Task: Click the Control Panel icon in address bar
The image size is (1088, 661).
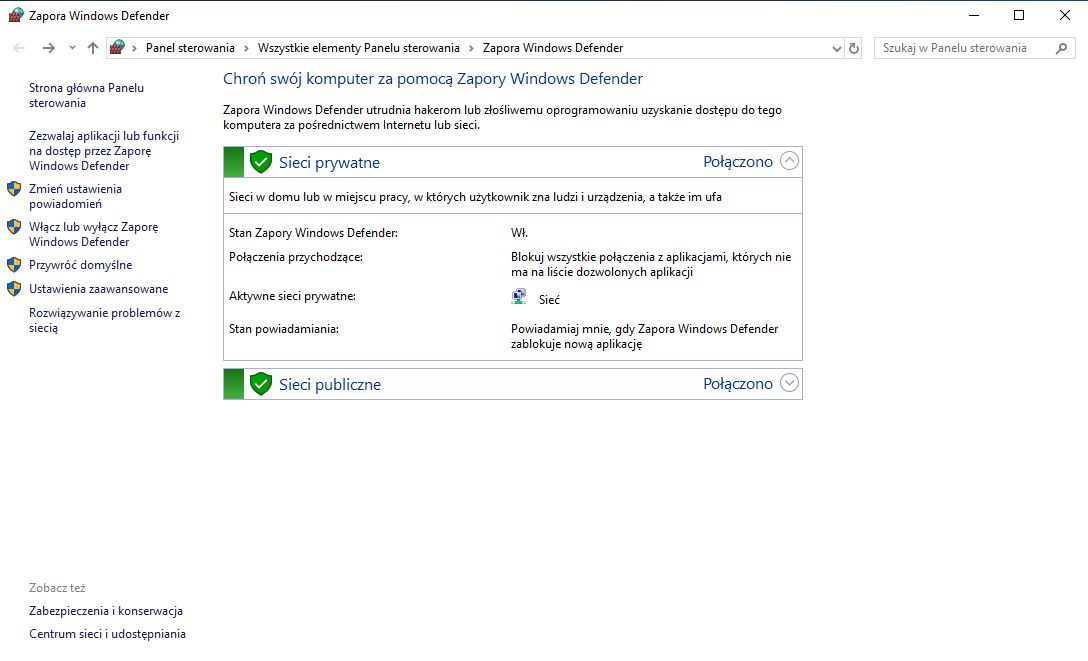Action: (x=117, y=47)
